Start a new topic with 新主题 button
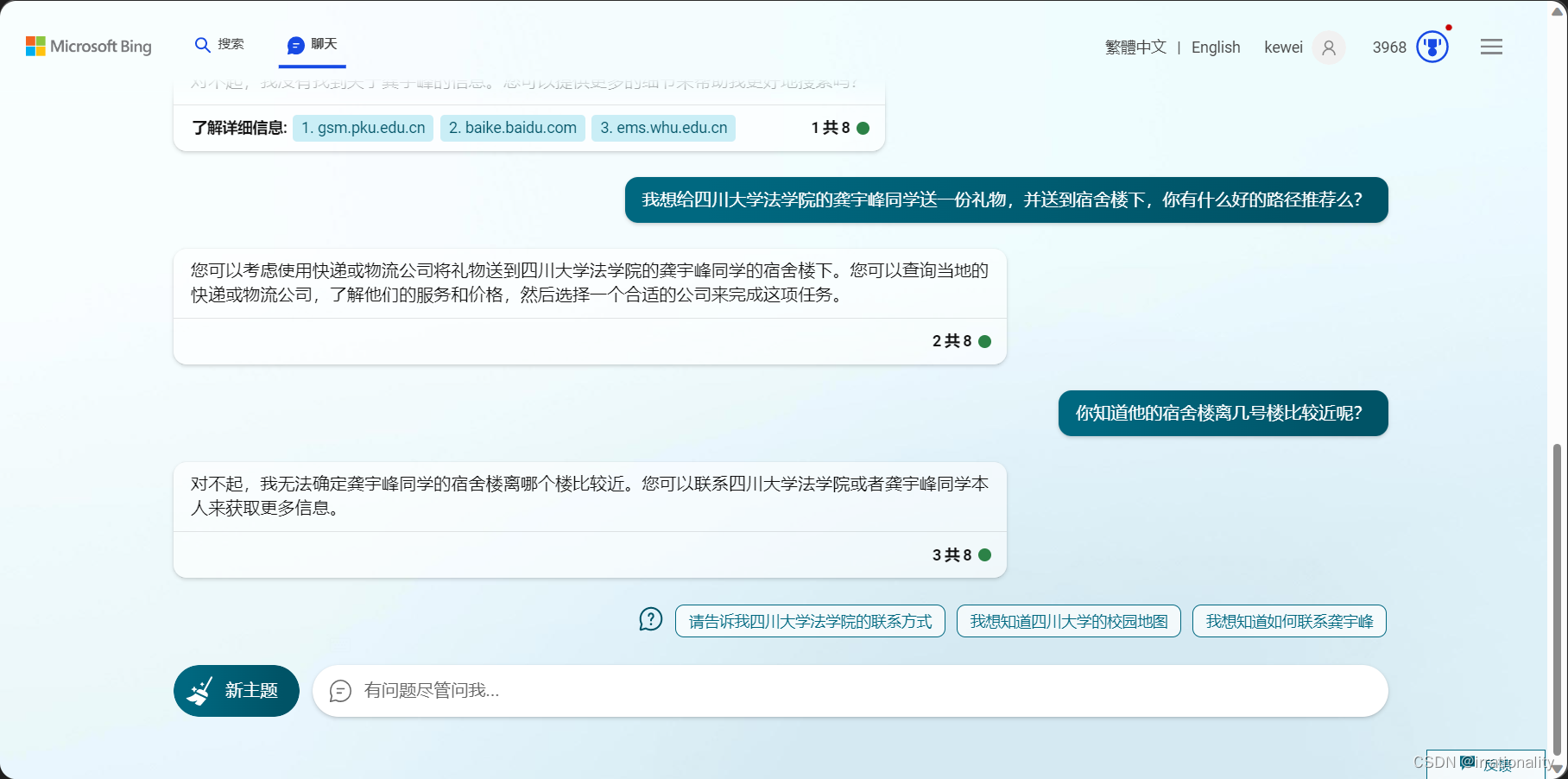 coord(236,691)
